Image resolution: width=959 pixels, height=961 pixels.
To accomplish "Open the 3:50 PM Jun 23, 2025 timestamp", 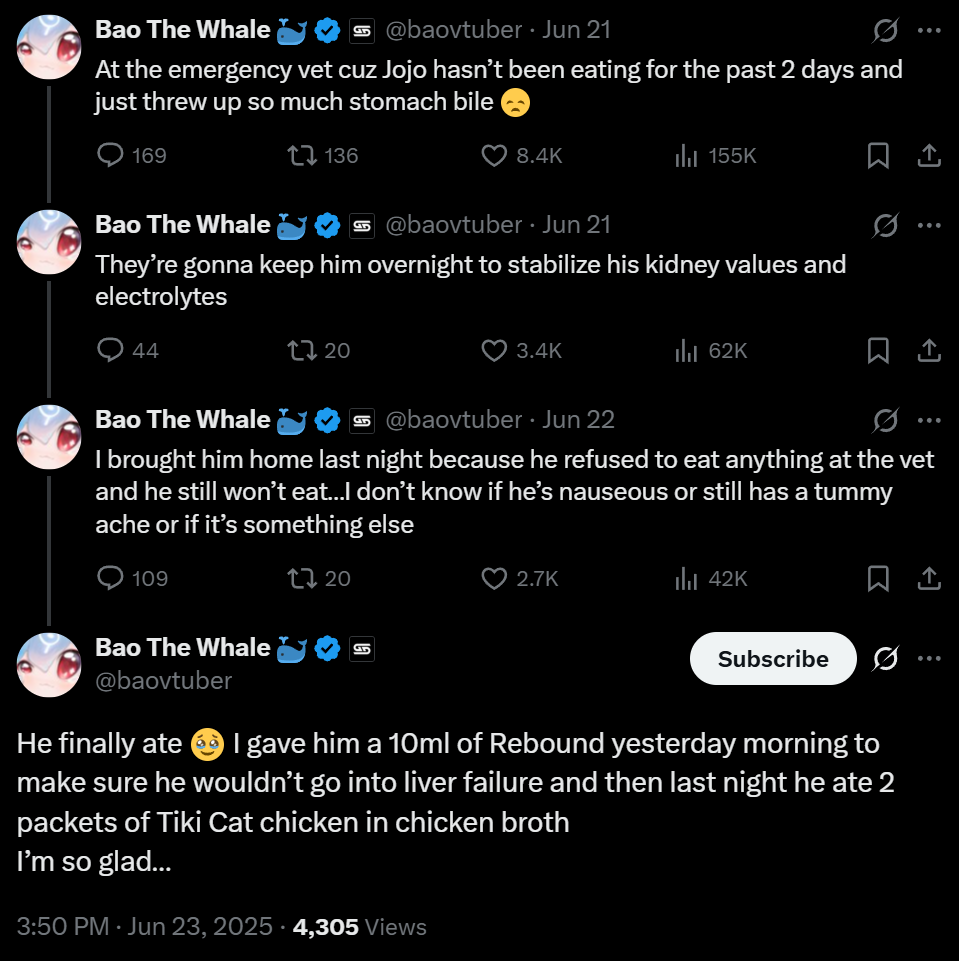I will coord(145,926).
